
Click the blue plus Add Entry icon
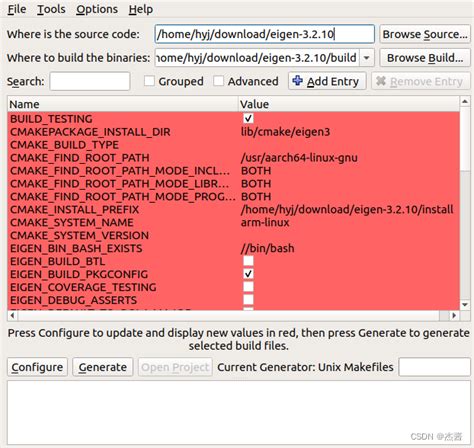pyautogui.click(x=297, y=81)
